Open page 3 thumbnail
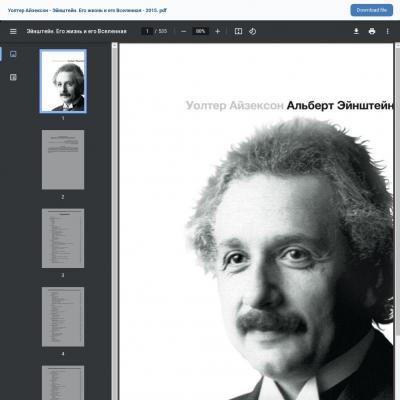This screenshot has height=400, width=400. pos(63,238)
